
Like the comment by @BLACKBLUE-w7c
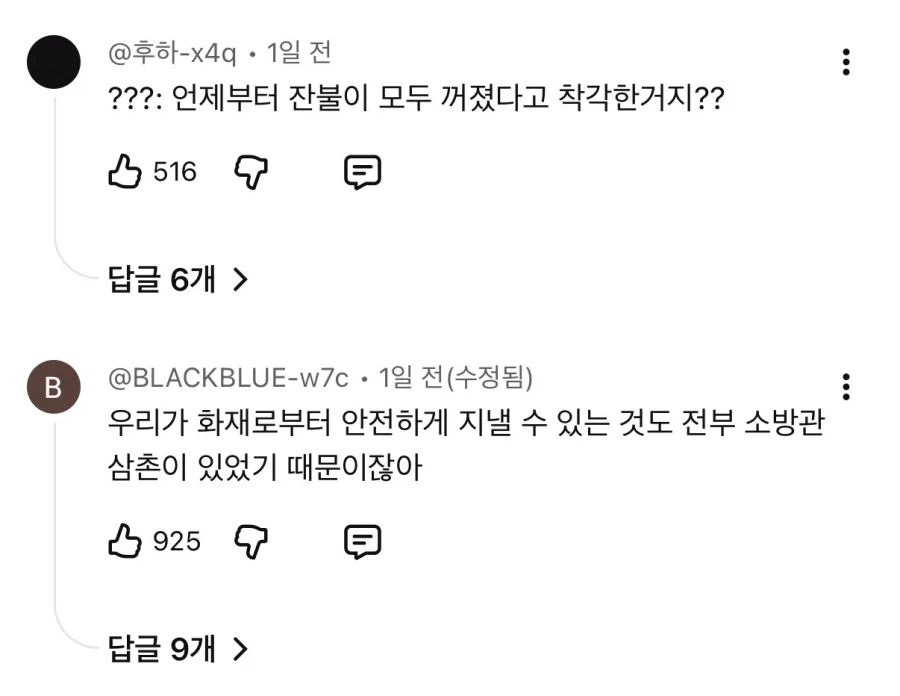coord(124,541)
